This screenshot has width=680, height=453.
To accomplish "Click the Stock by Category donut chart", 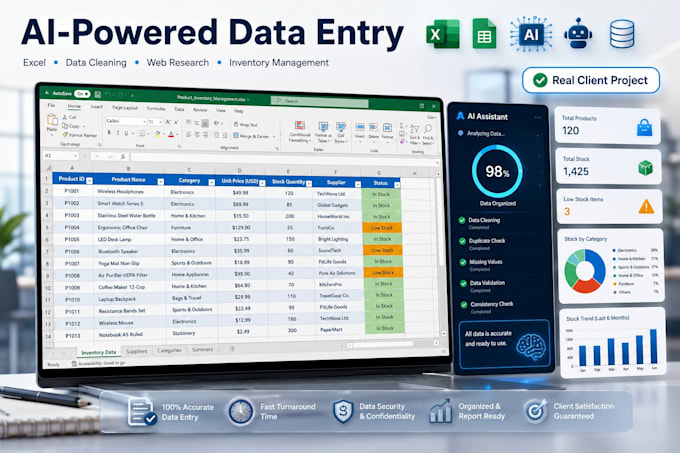I will tap(585, 270).
